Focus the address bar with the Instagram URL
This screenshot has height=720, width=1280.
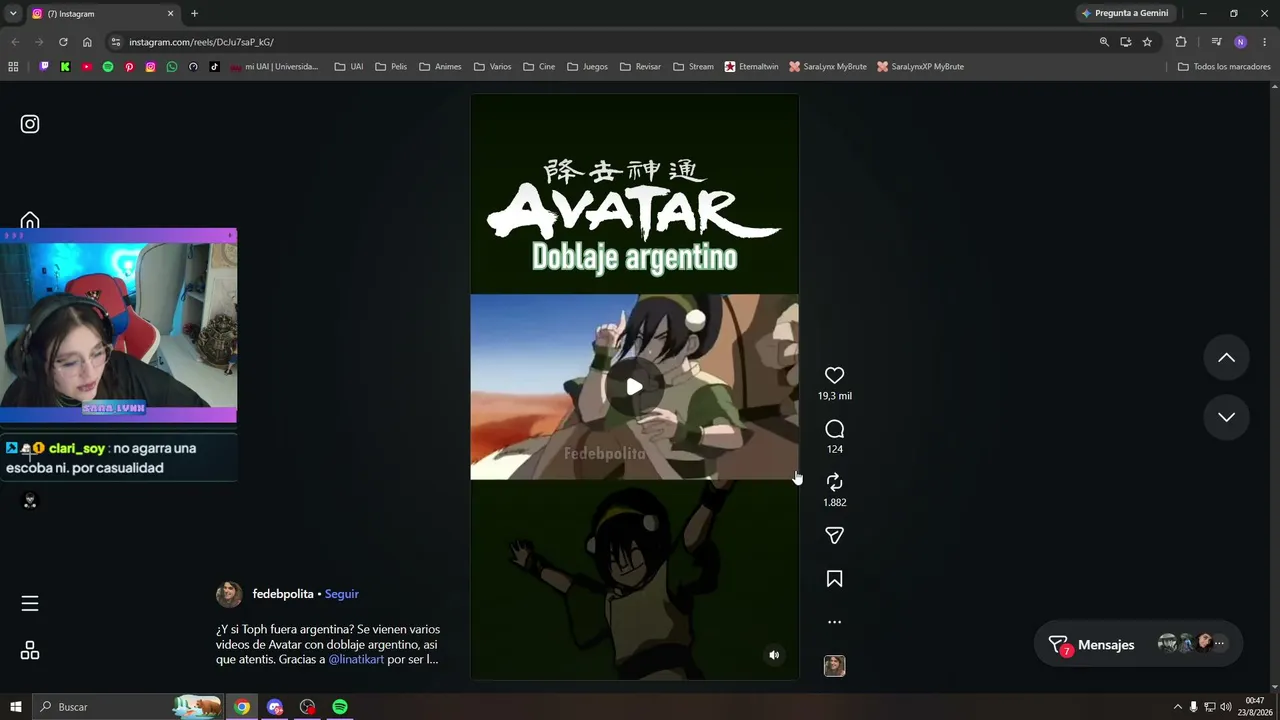600,42
